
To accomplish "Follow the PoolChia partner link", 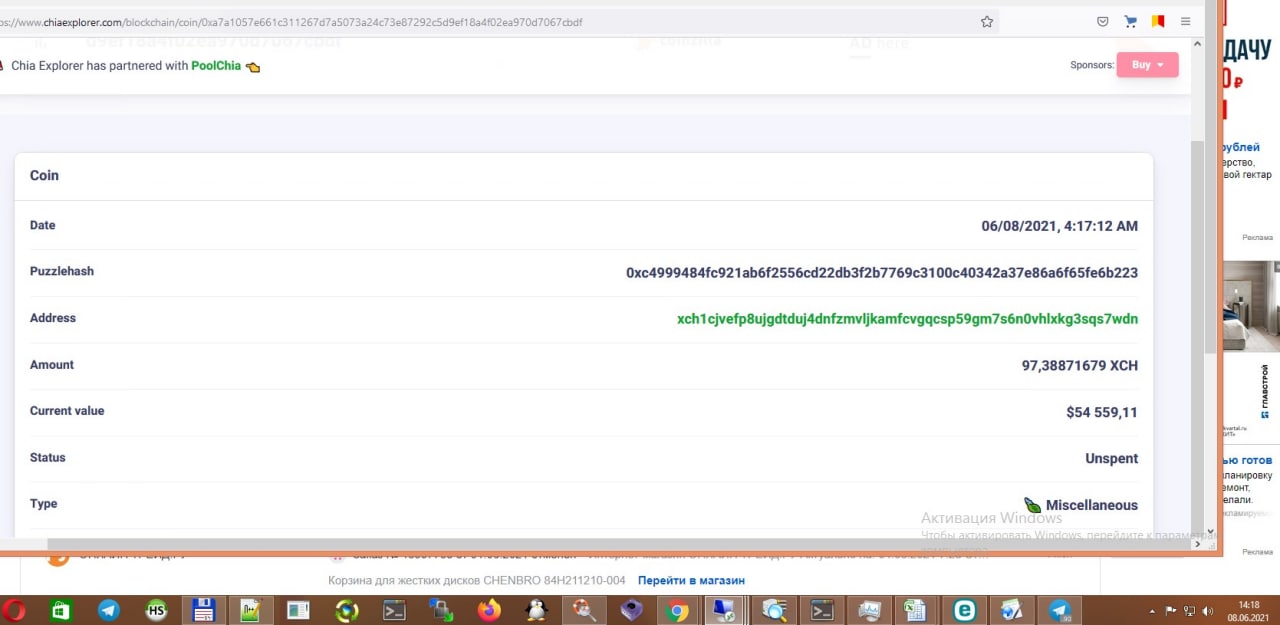I will [x=216, y=66].
